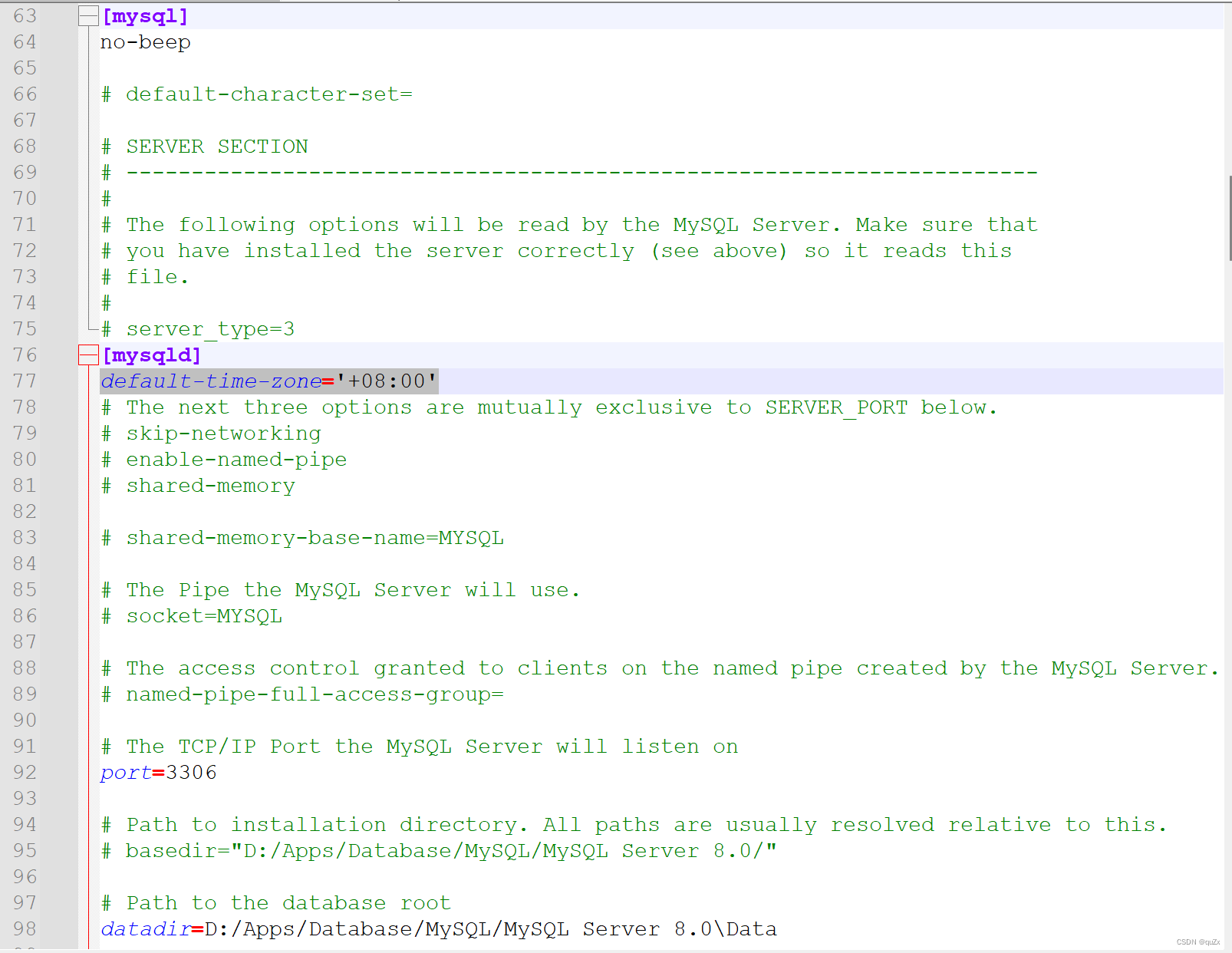Click the '# shared-memory-base-name=MYSQL' comment

302,538
